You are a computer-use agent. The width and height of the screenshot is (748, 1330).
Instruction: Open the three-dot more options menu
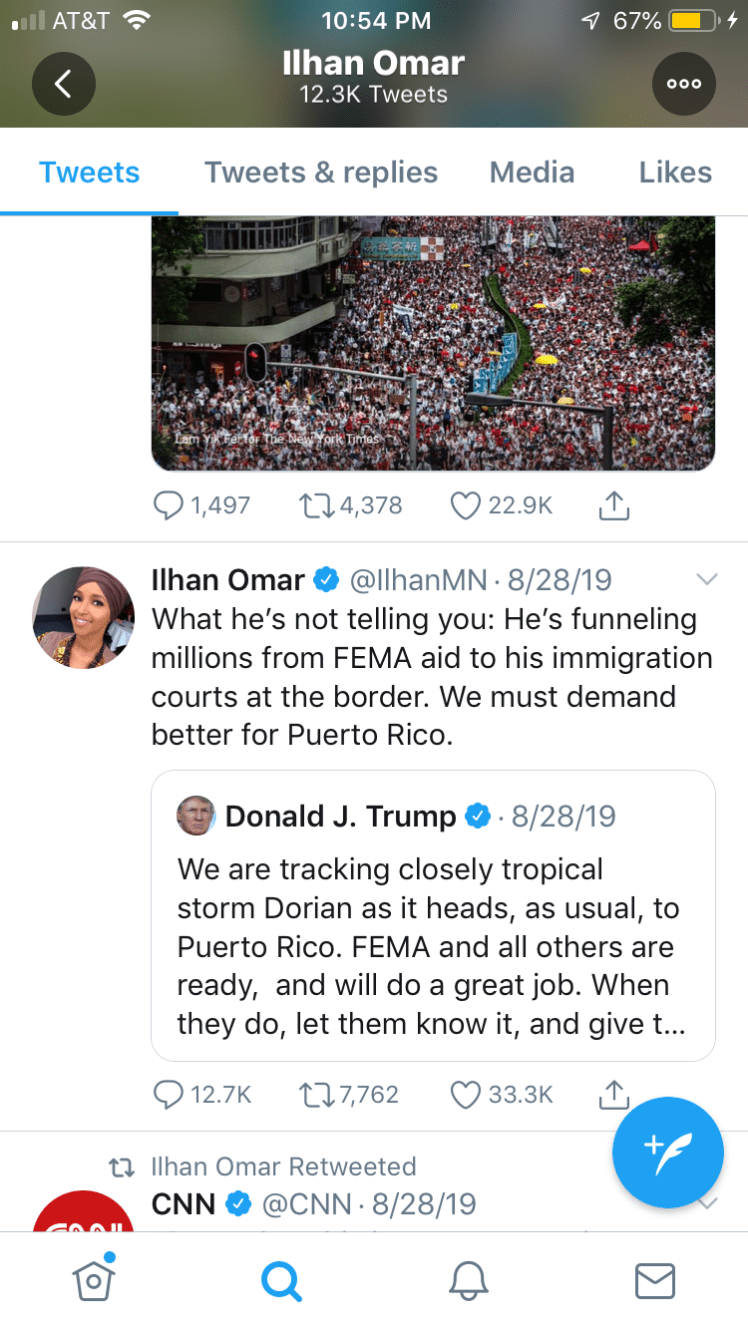(x=684, y=84)
